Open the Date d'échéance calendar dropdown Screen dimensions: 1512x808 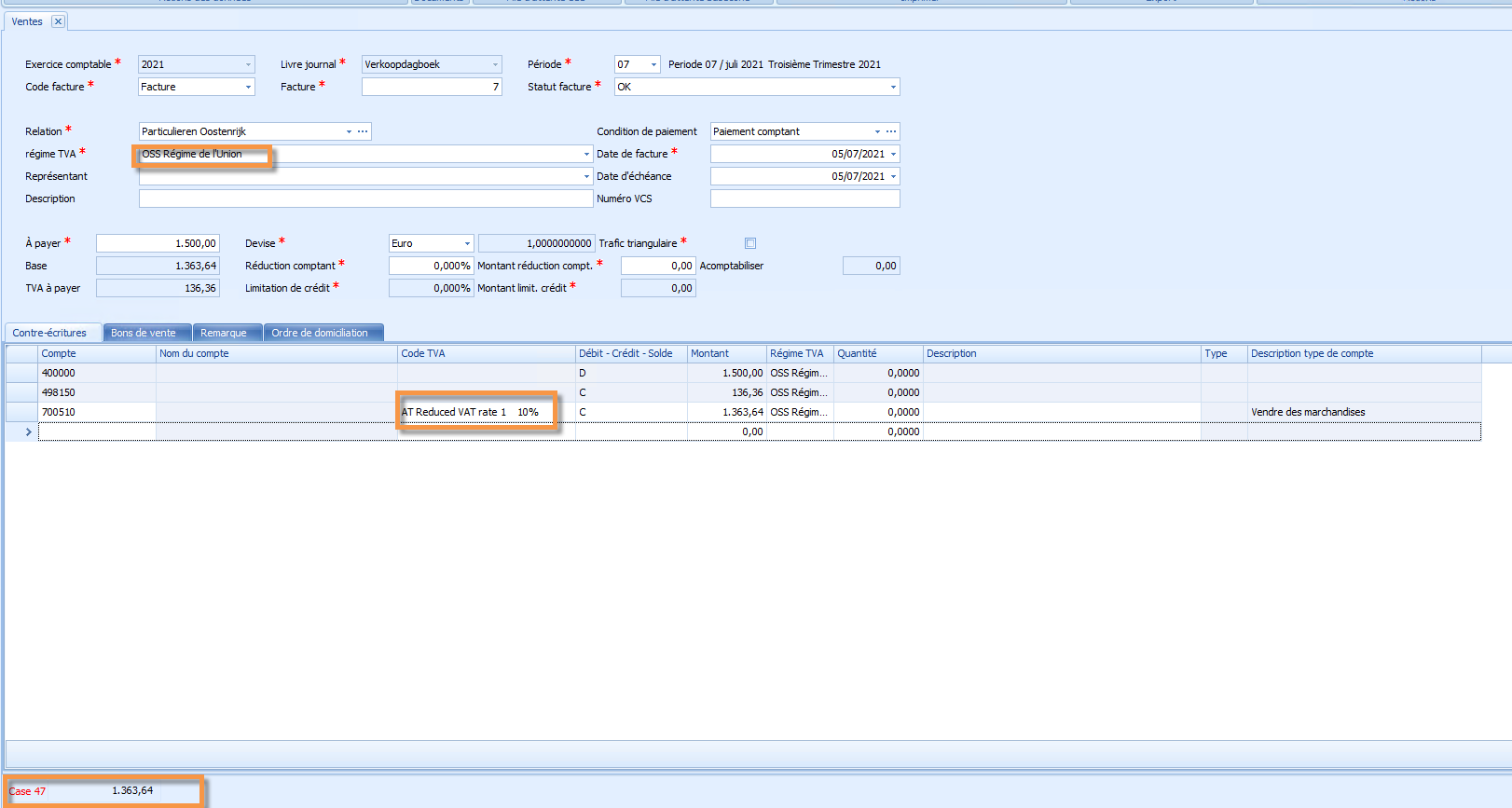pos(893,176)
